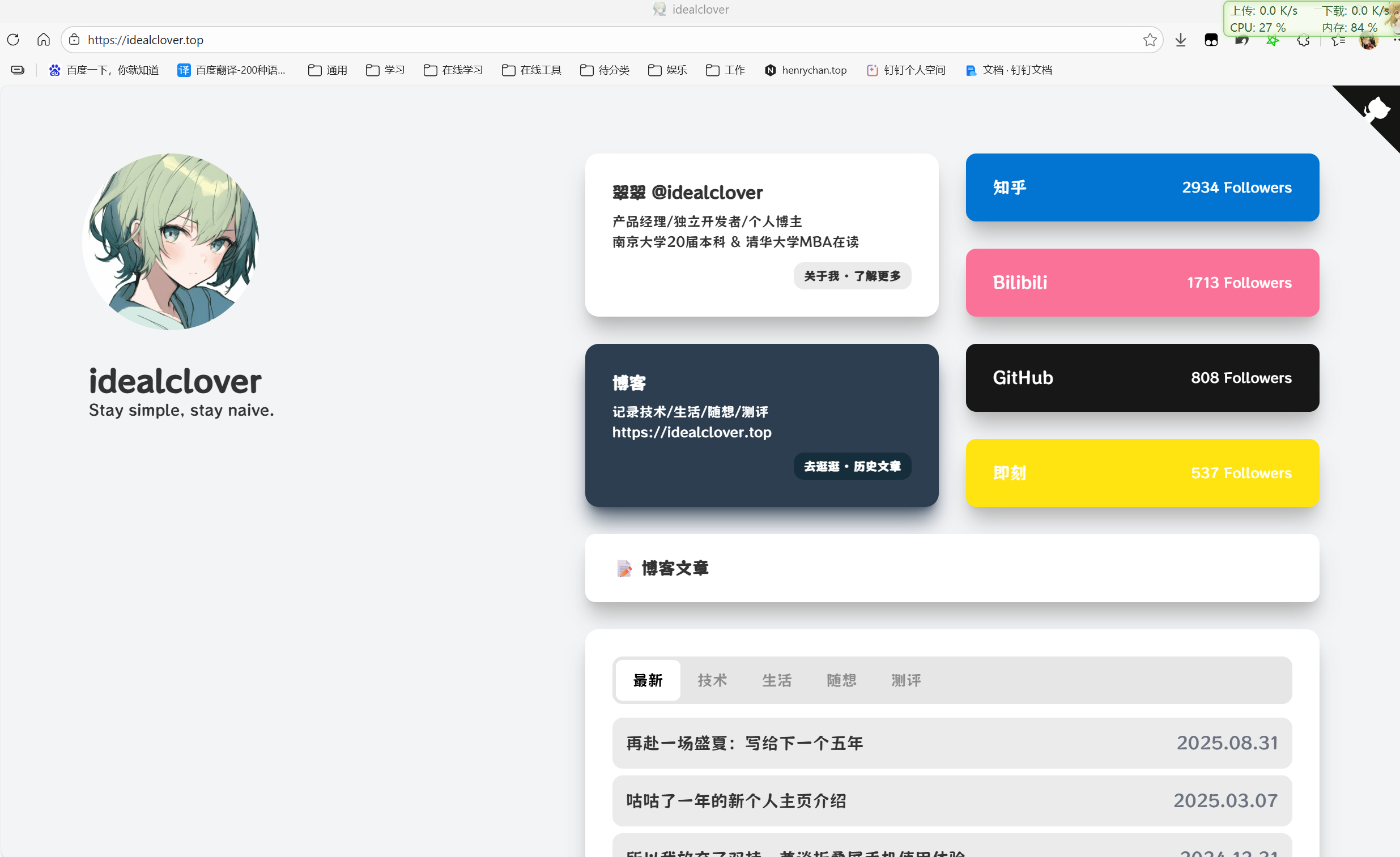This screenshot has height=857, width=1400.
Task: Switch to the 测评 article tab
Action: (906, 680)
